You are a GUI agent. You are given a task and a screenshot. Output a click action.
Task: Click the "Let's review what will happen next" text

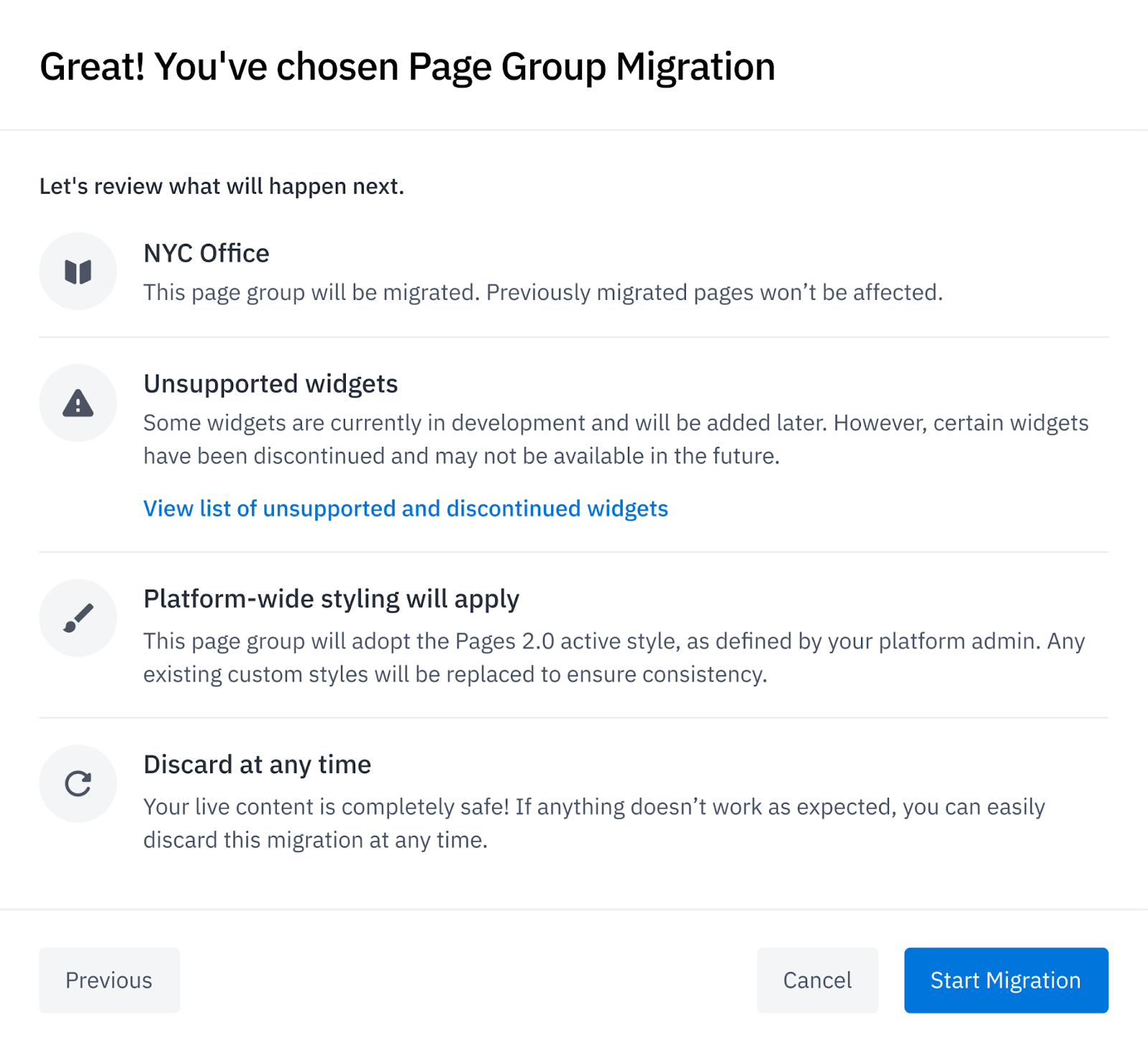click(x=222, y=186)
